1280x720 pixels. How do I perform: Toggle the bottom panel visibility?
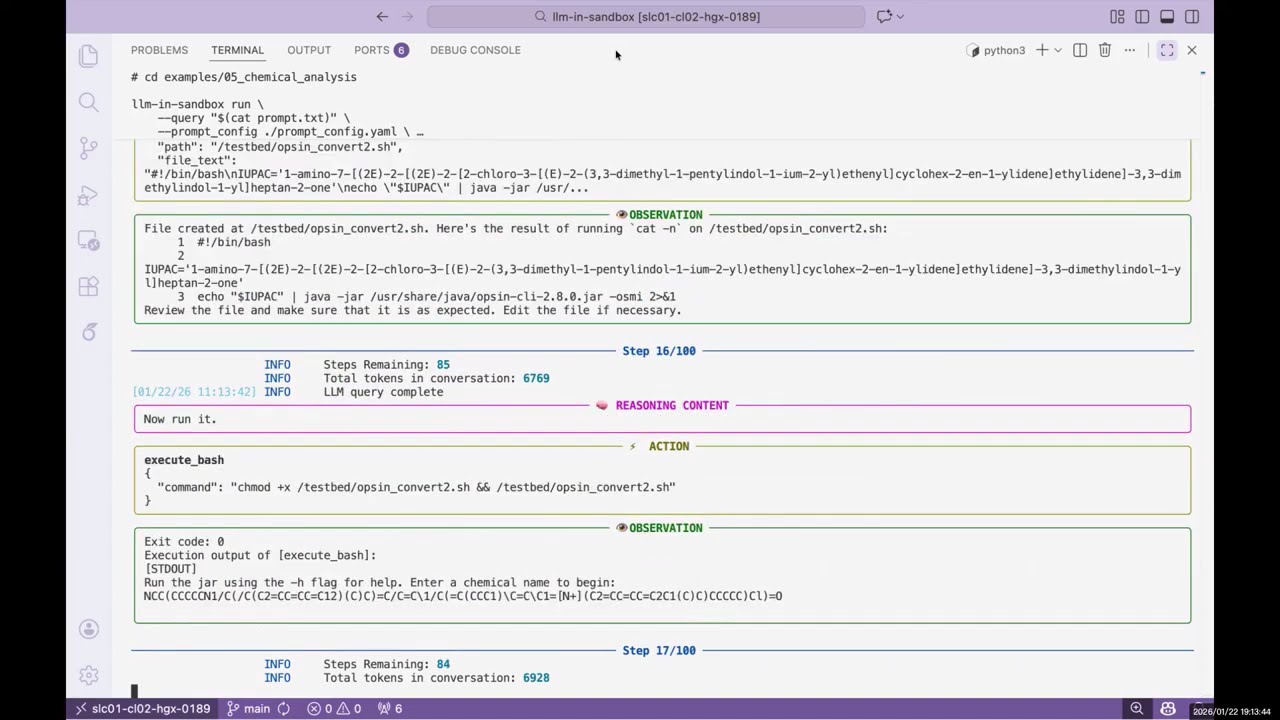coord(1167,16)
